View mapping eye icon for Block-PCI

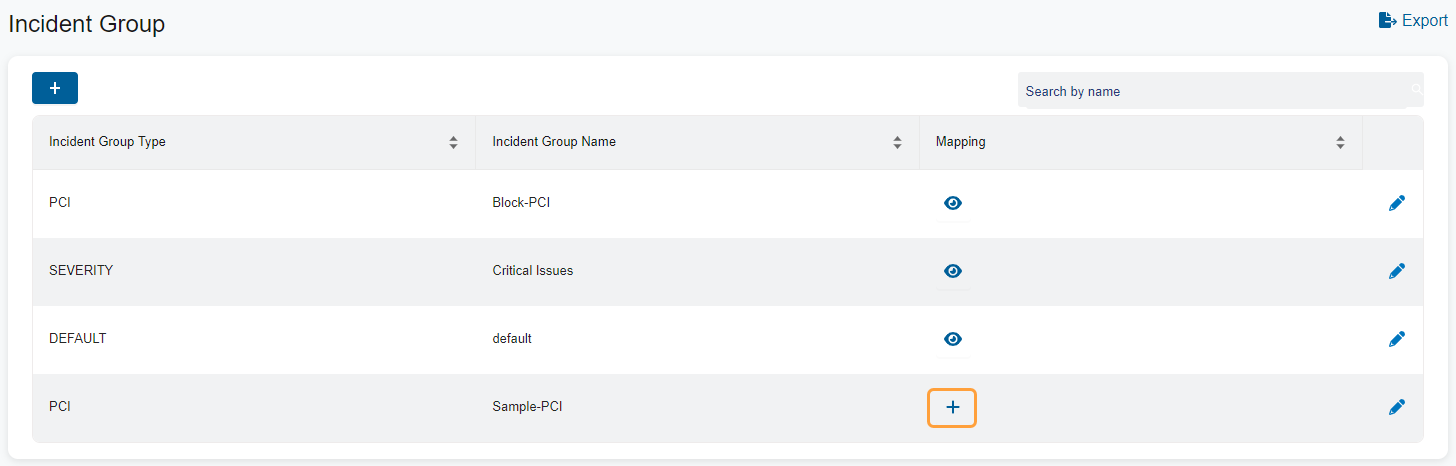[x=953, y=203]
